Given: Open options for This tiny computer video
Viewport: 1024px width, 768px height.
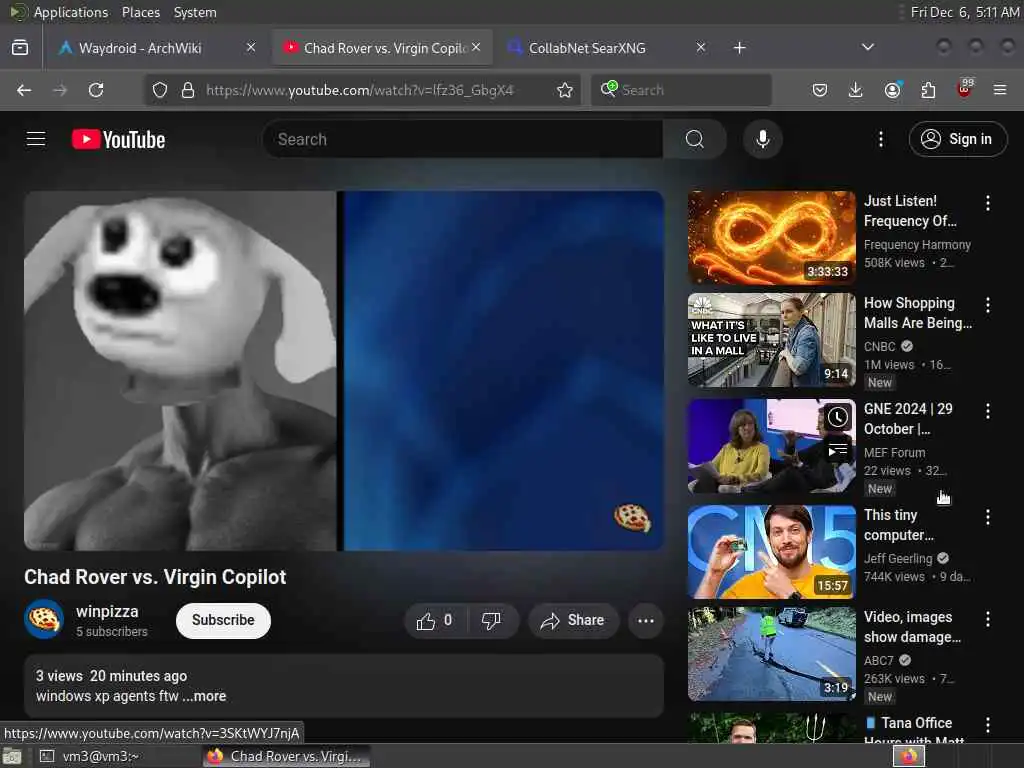Looking at the screenshot, I should click(x=987, y=517).
